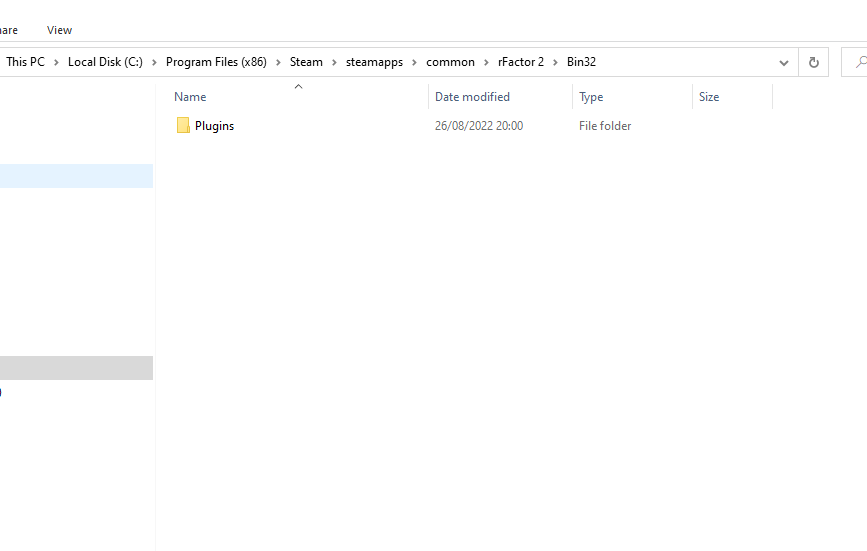
Task: Click the search magnifier icon
Action: pyautogui.click(x=861, y=62)
